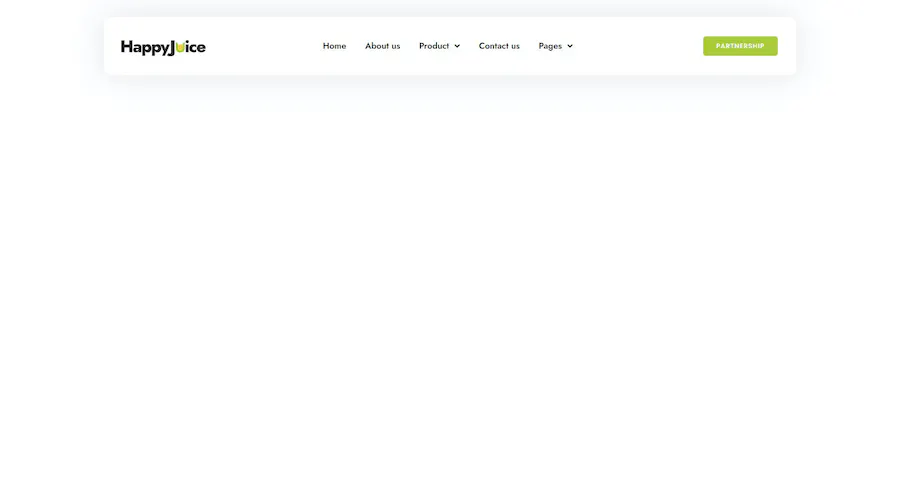The height and width of the screenshot is (489, 900).
Task: Click the HappyJuice logo
Action: (x=163, y=47)
